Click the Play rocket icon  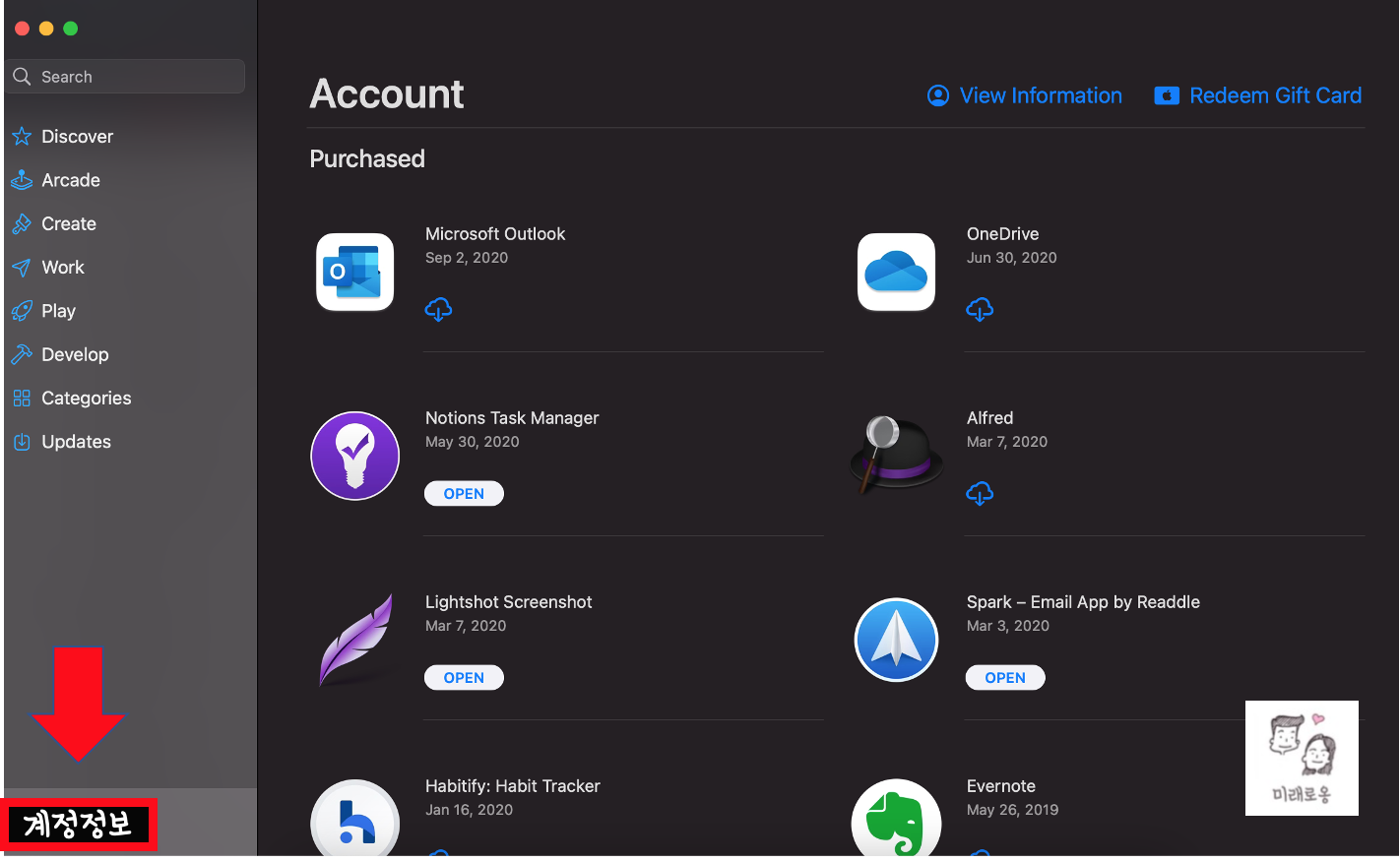(22, 311)
